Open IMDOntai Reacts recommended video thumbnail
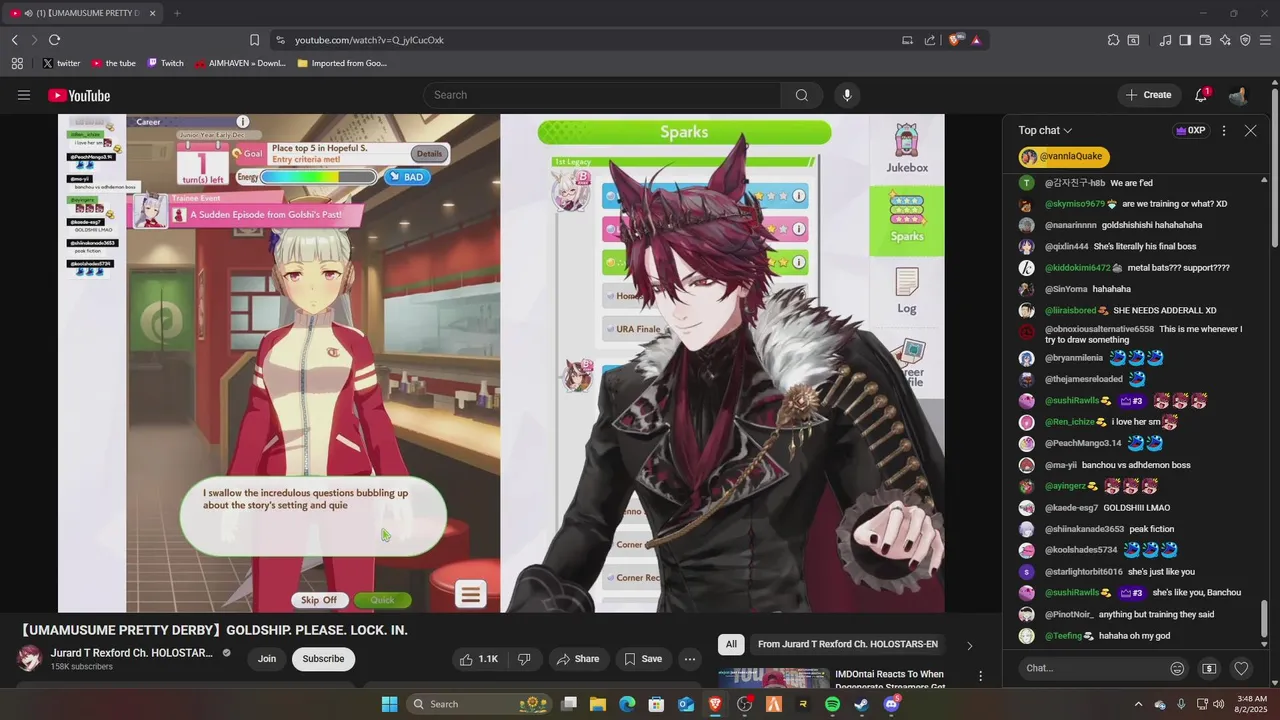 [772, 678]
